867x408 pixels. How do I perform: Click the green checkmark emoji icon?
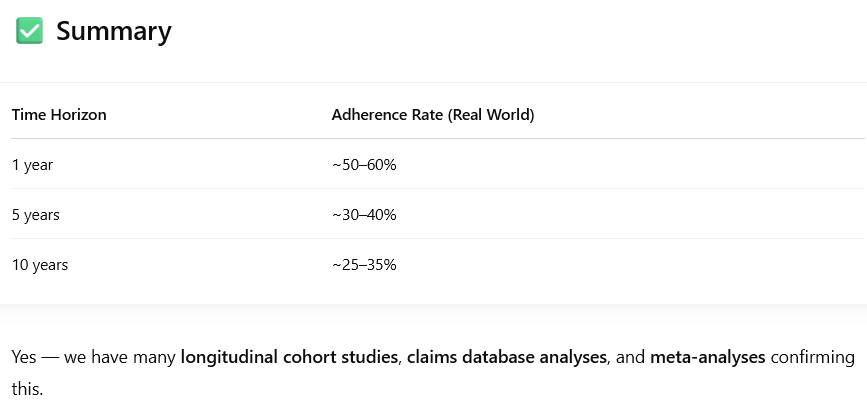pyautogui.click(x=29, y=30)
